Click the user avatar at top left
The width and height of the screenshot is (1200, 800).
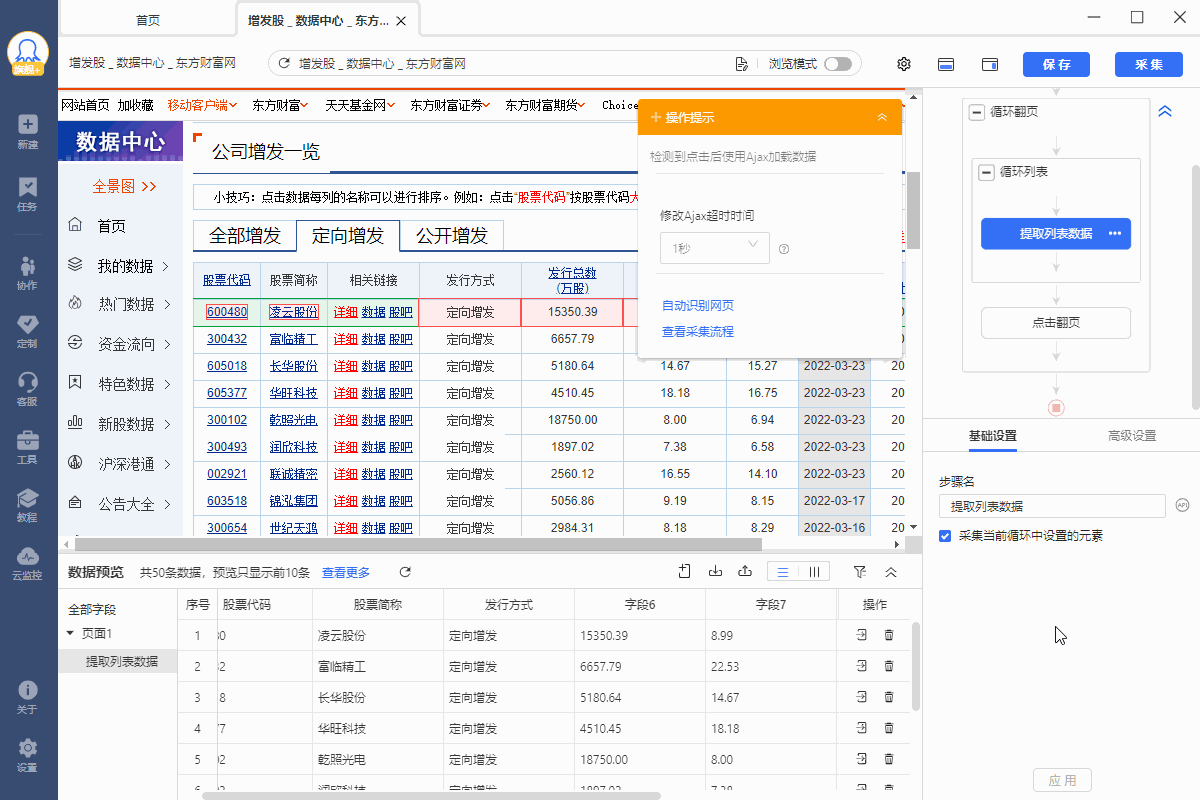[28, 52]
